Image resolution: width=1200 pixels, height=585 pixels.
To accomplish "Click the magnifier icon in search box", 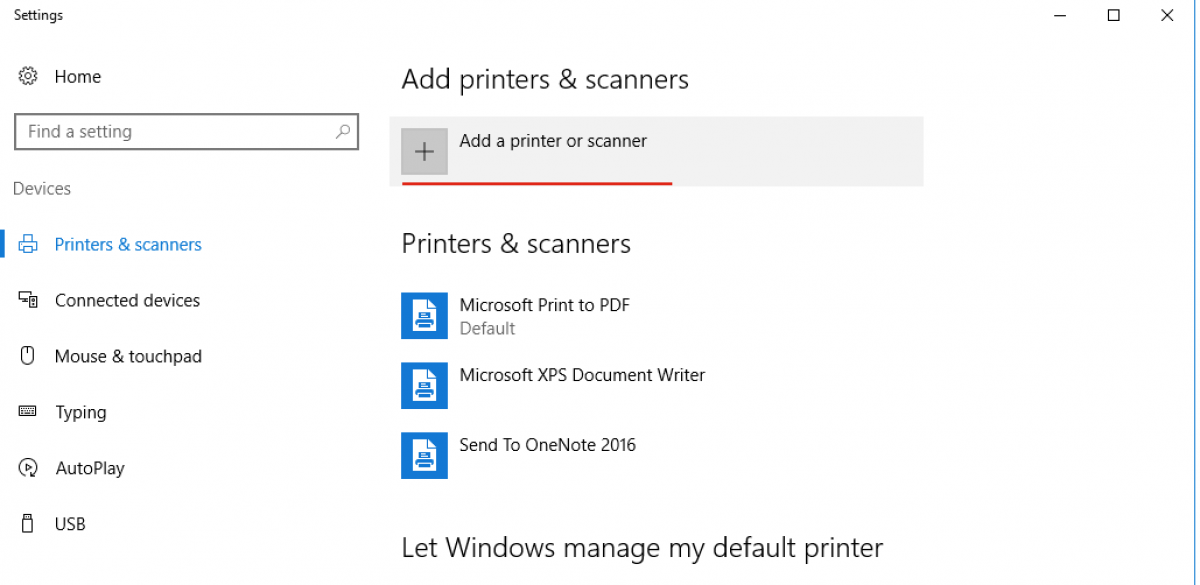I will (343, 131).
